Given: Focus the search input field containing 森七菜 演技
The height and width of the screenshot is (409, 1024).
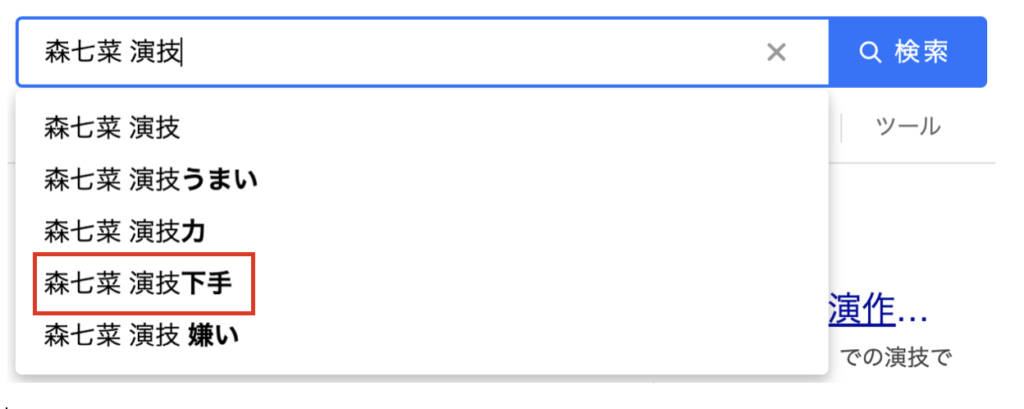Looking at the screenshot, I should click(423, 52).
